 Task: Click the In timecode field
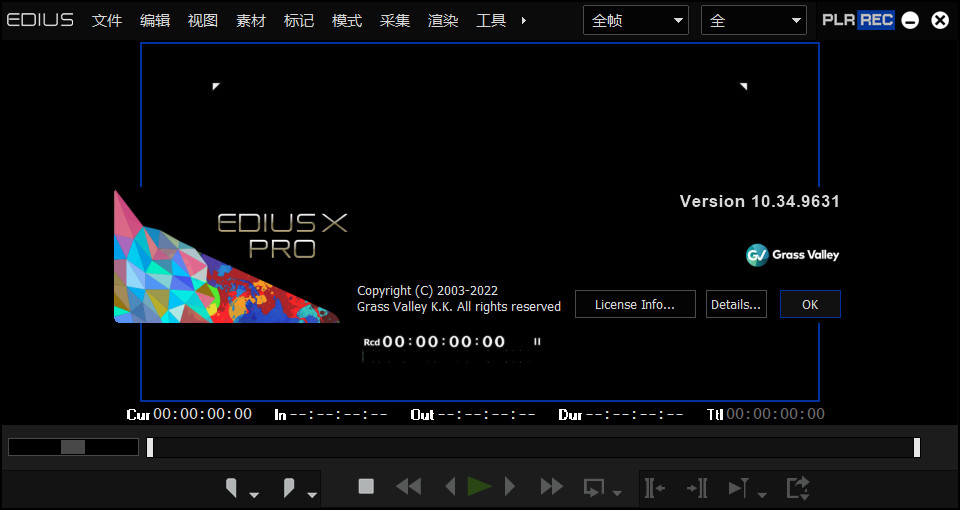pos(331,414)
